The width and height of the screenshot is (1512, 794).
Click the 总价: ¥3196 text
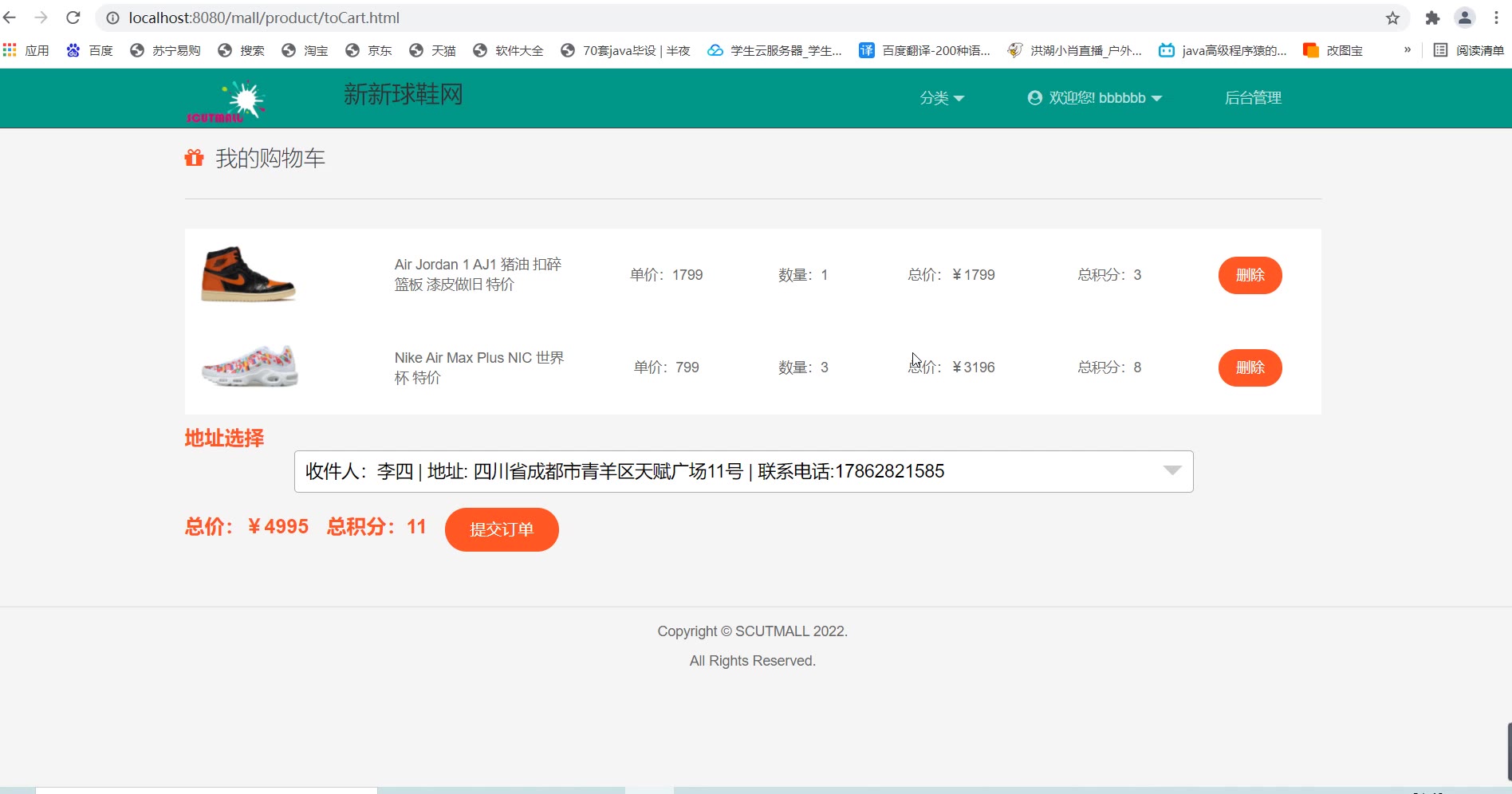pos(951,368)
